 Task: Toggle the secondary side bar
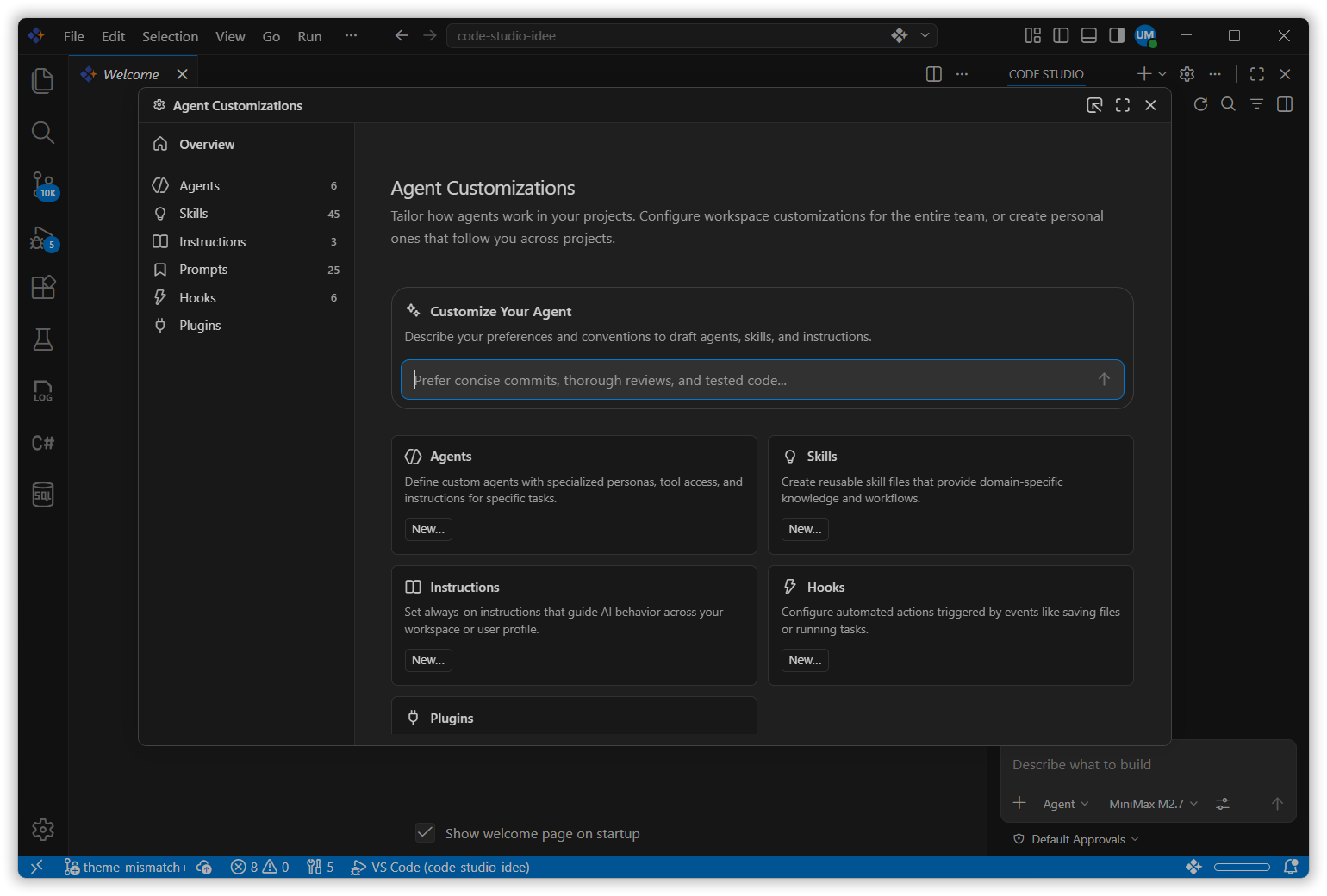click(1117, 35)
